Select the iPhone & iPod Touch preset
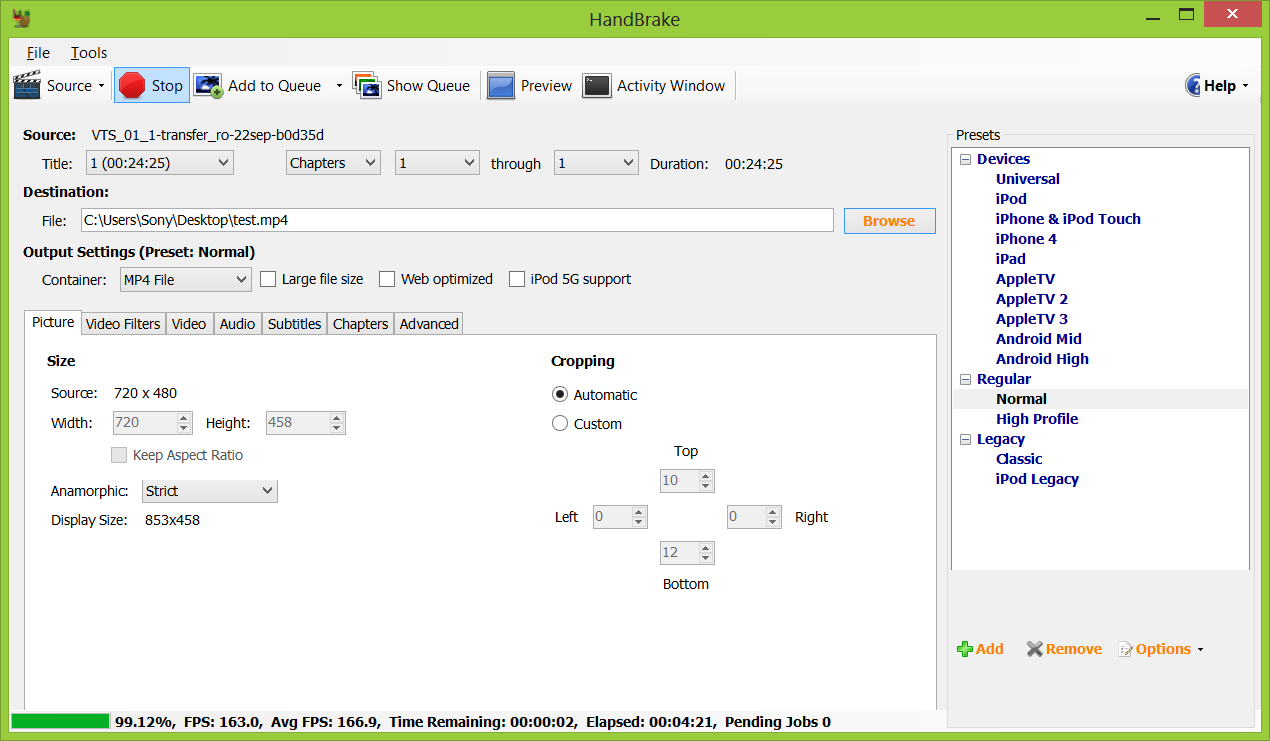The width and height of the screenshot is (1270, 741). (x=1068, y=219)
